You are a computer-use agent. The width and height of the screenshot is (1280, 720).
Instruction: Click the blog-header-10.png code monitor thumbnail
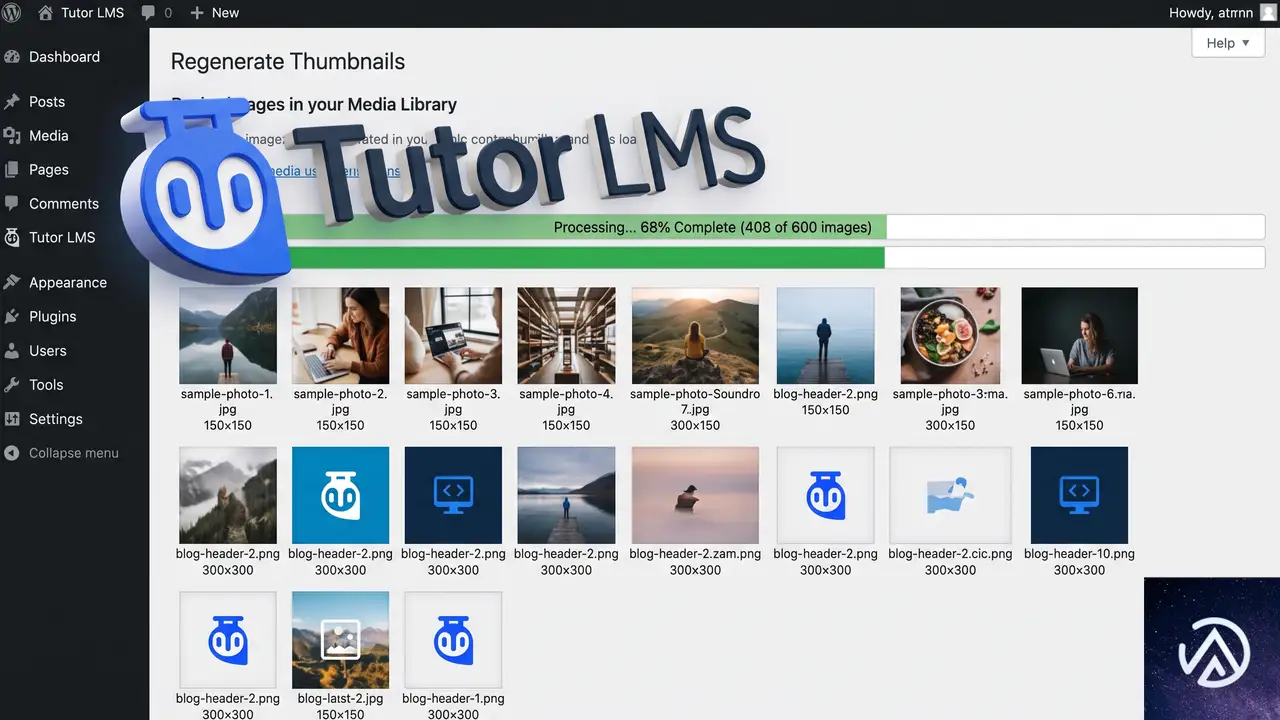pos(1079,495)
